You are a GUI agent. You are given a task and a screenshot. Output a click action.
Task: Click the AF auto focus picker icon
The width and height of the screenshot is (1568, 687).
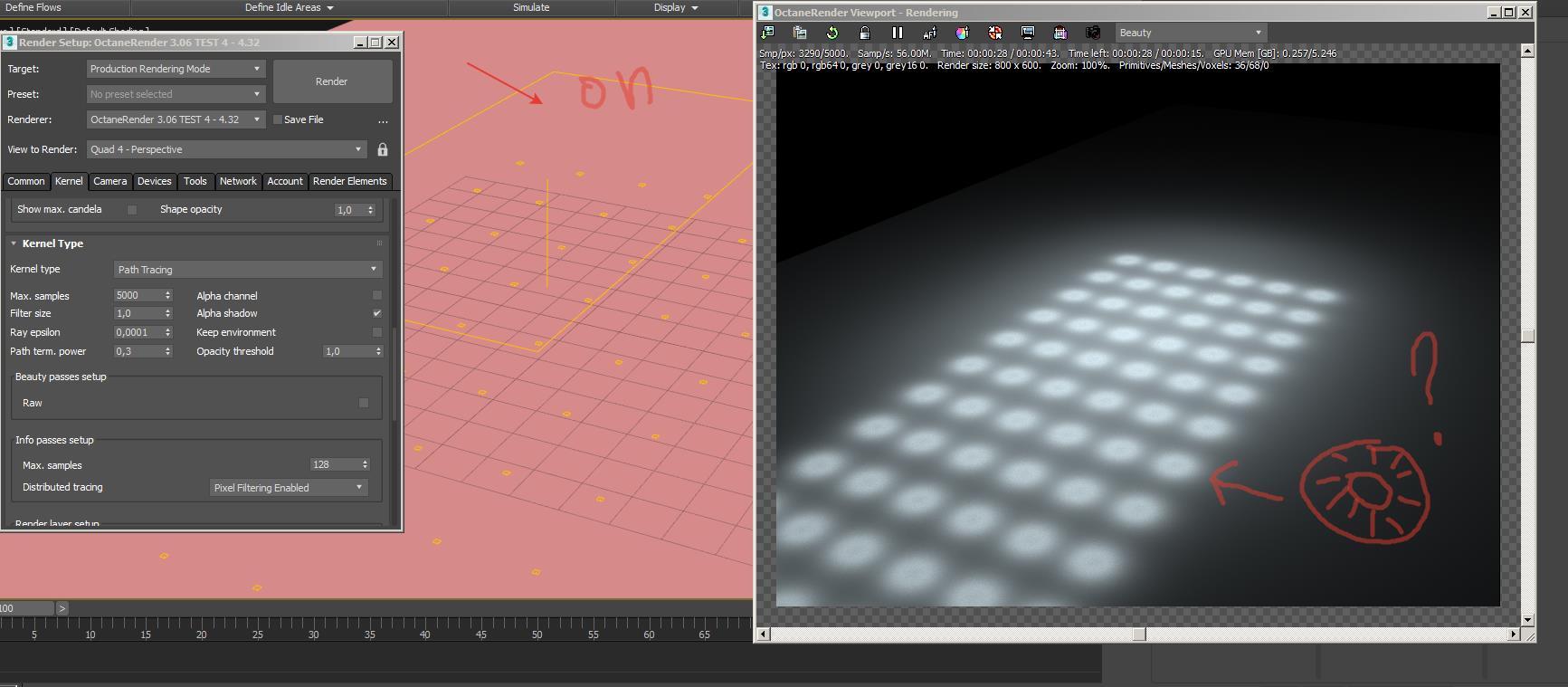tap(930, 33)
